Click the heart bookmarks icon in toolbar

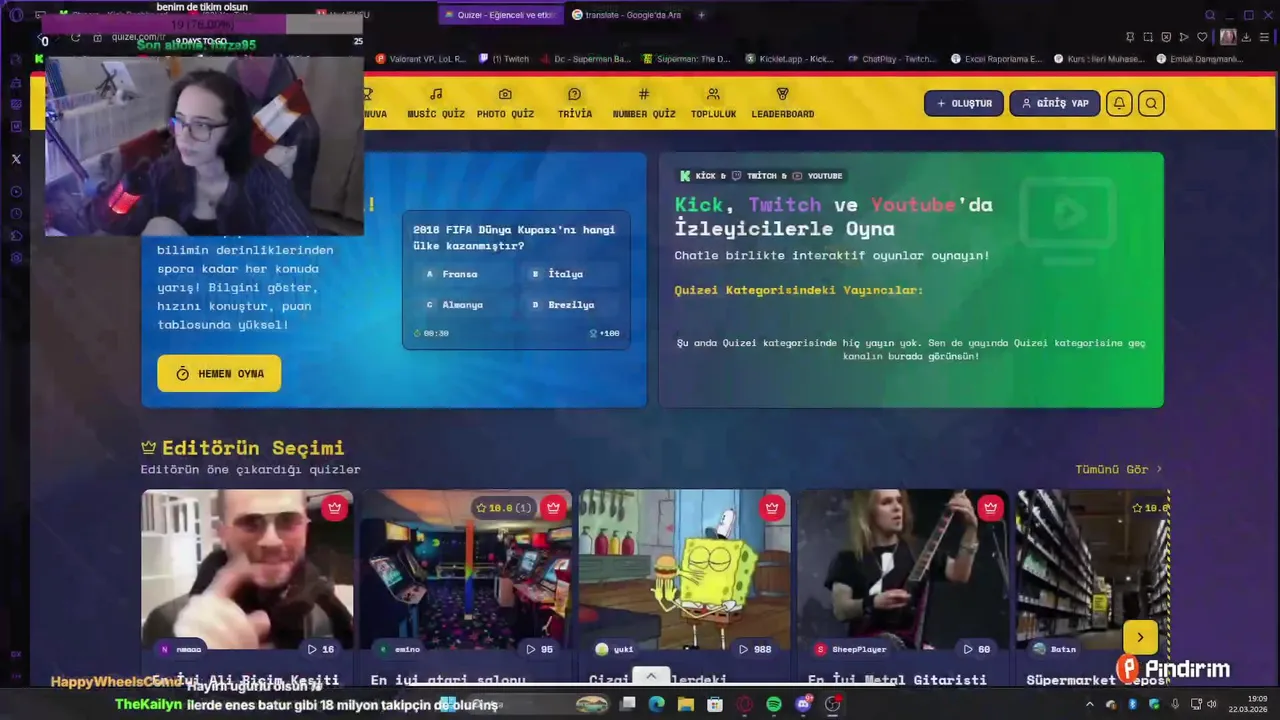(1203, 37)
